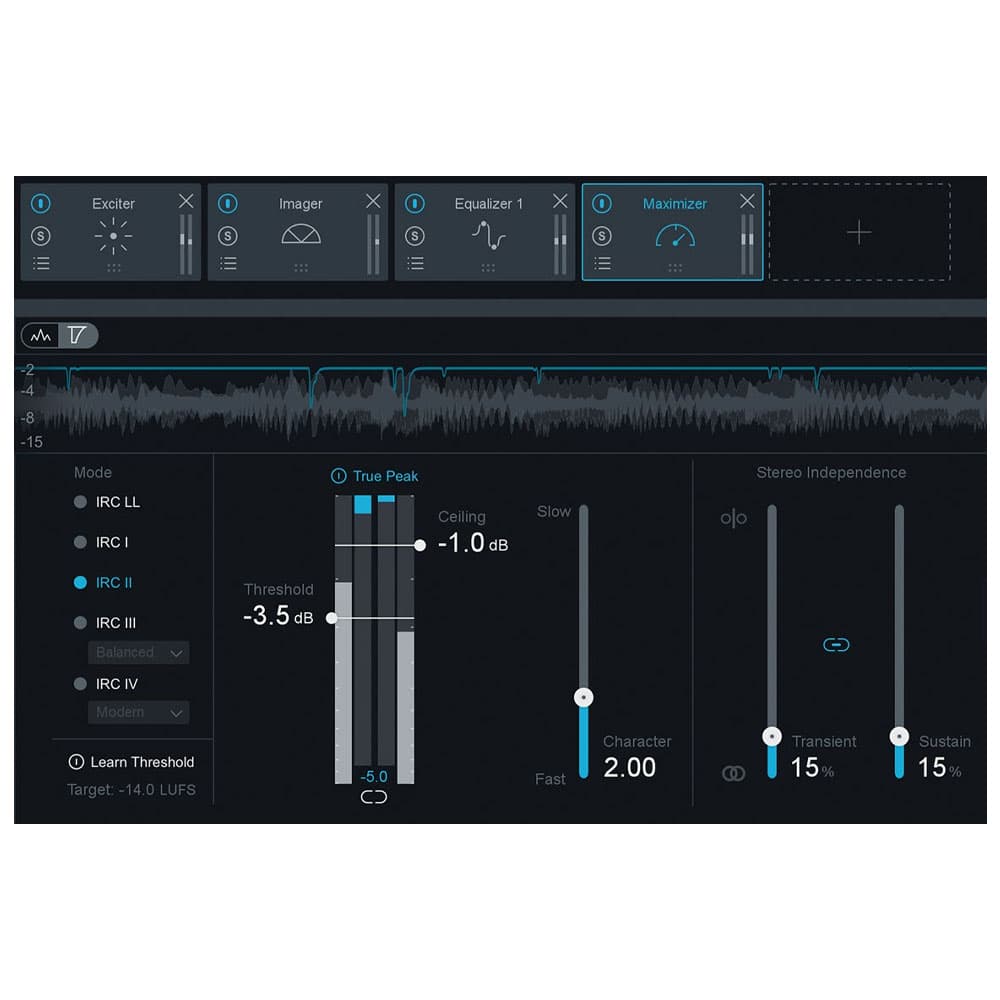Solo the Imager module

(228, 236)
